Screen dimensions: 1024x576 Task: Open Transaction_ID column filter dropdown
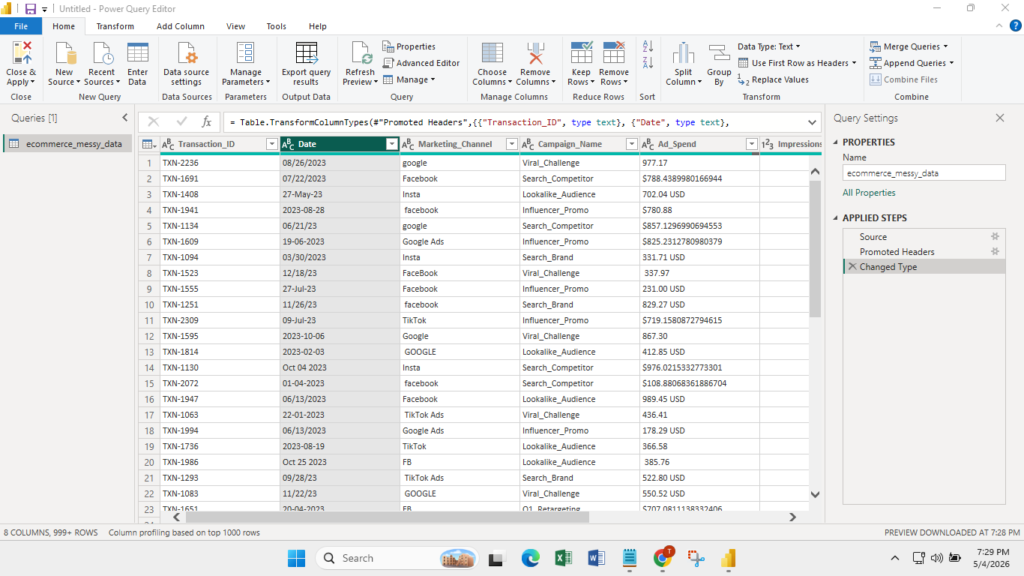(271, 144)
